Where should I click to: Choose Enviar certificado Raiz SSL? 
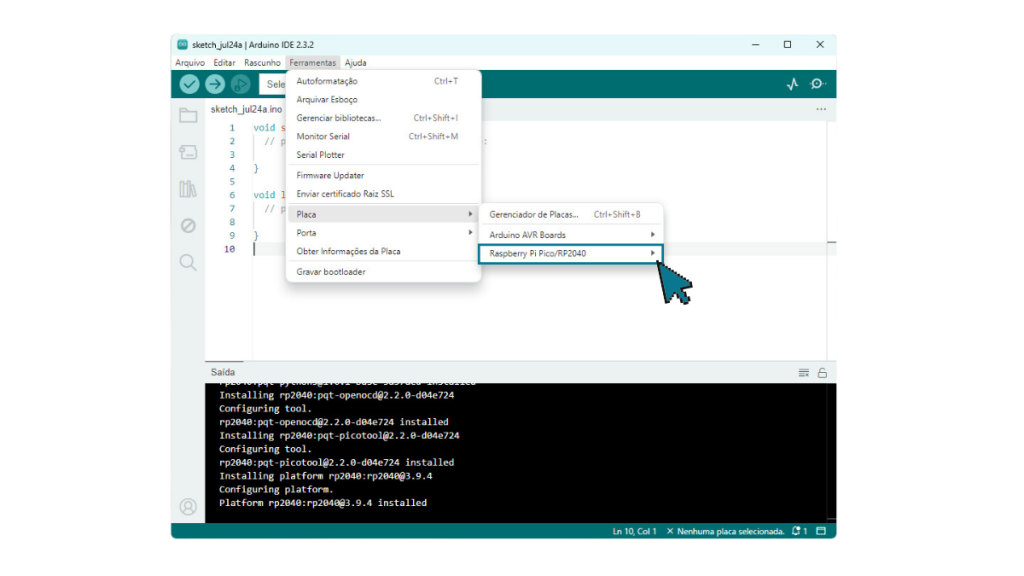(383, 193)
